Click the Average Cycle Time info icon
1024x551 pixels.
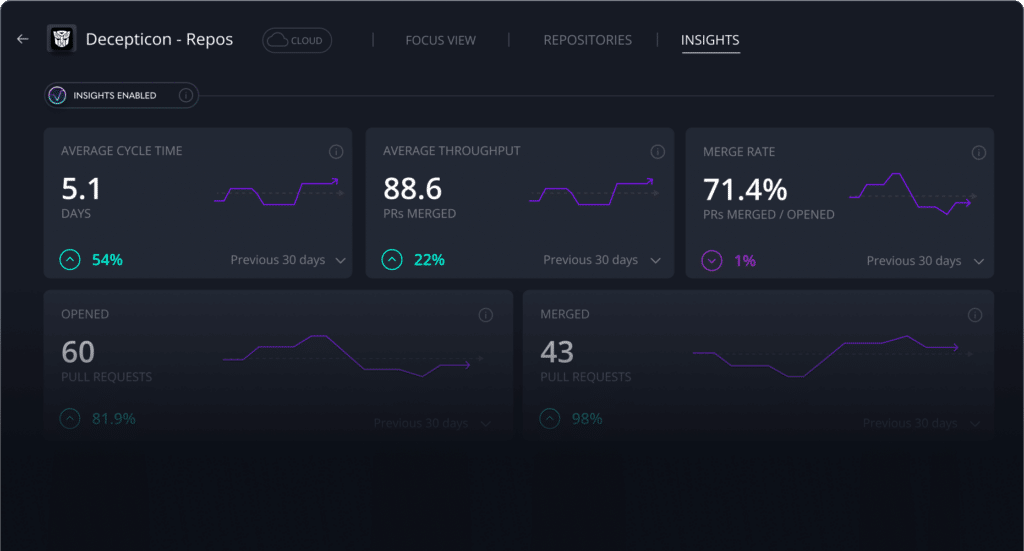pyautogui.click(x=336, y=152)
